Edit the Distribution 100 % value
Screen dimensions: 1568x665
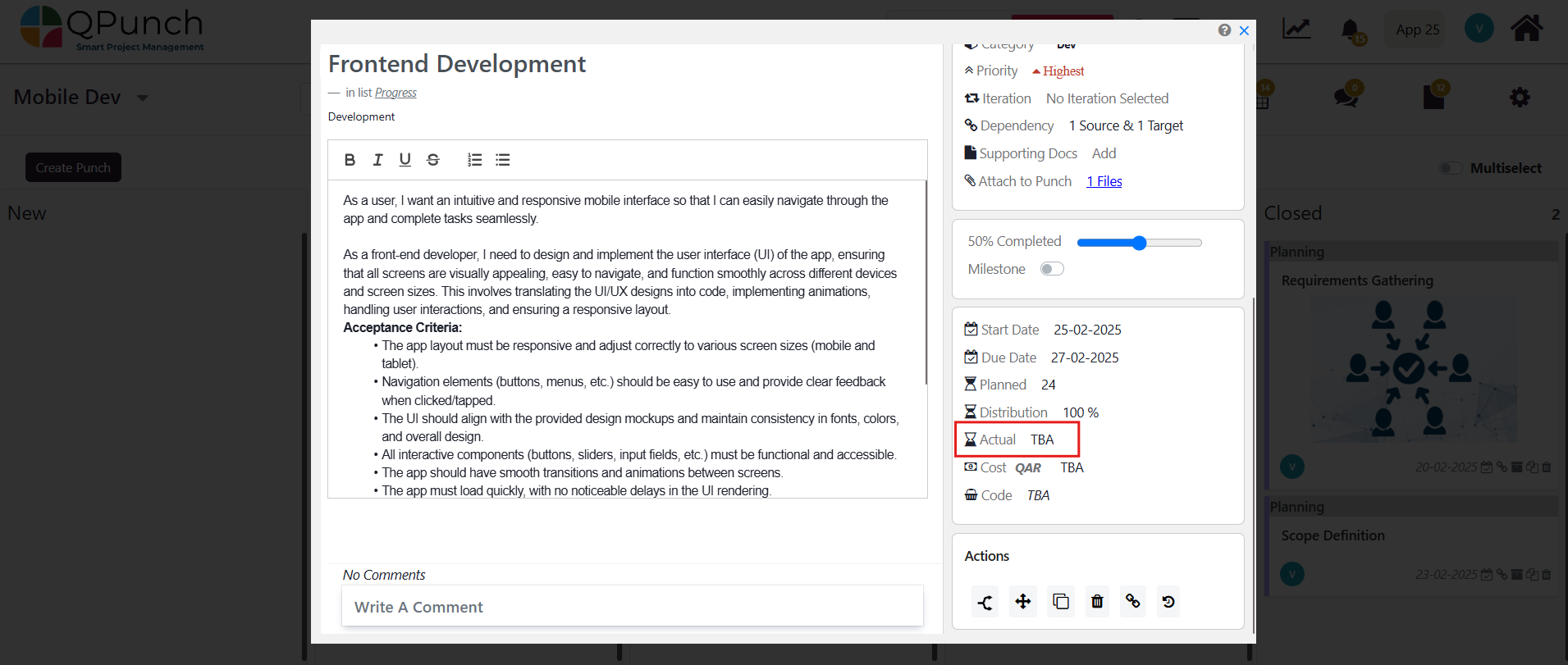(x=1081, y=412)
